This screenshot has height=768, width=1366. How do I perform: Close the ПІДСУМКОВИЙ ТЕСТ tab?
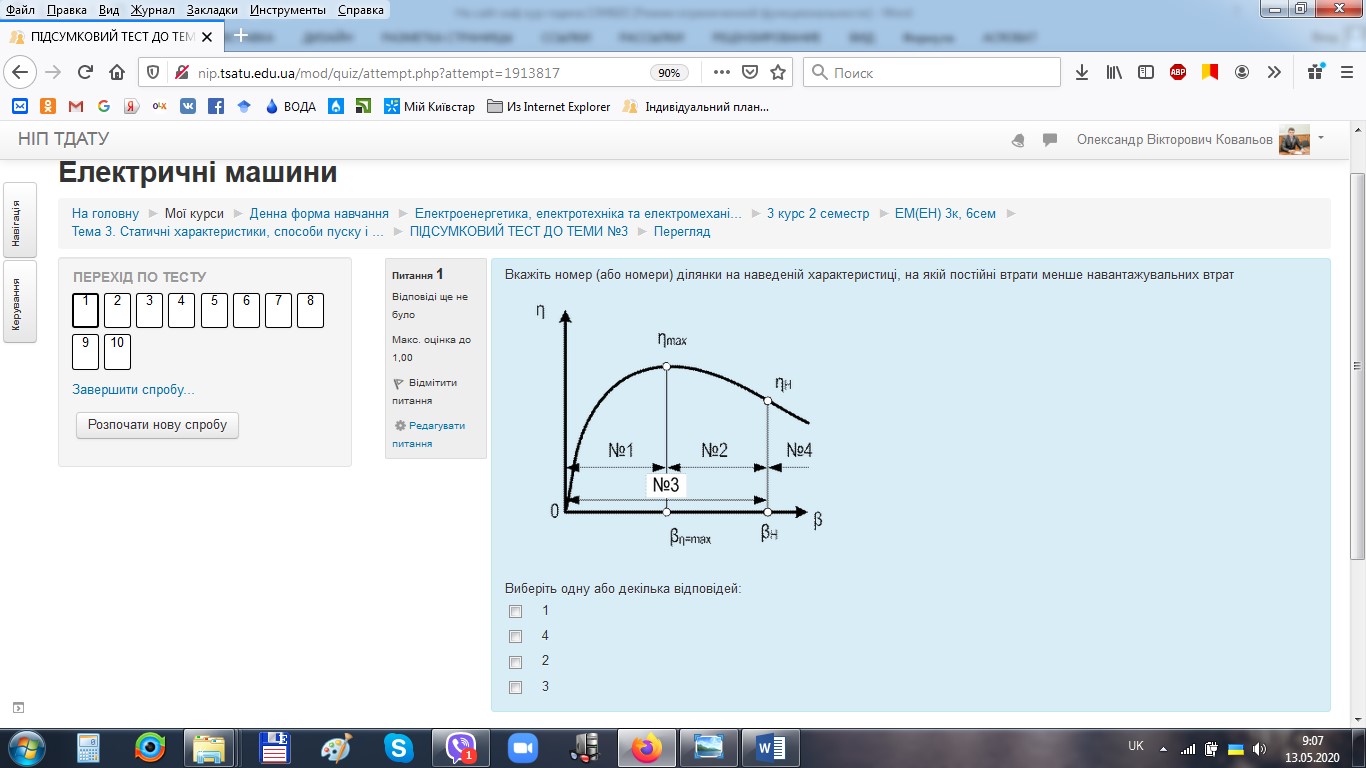[x=207, y=37]
